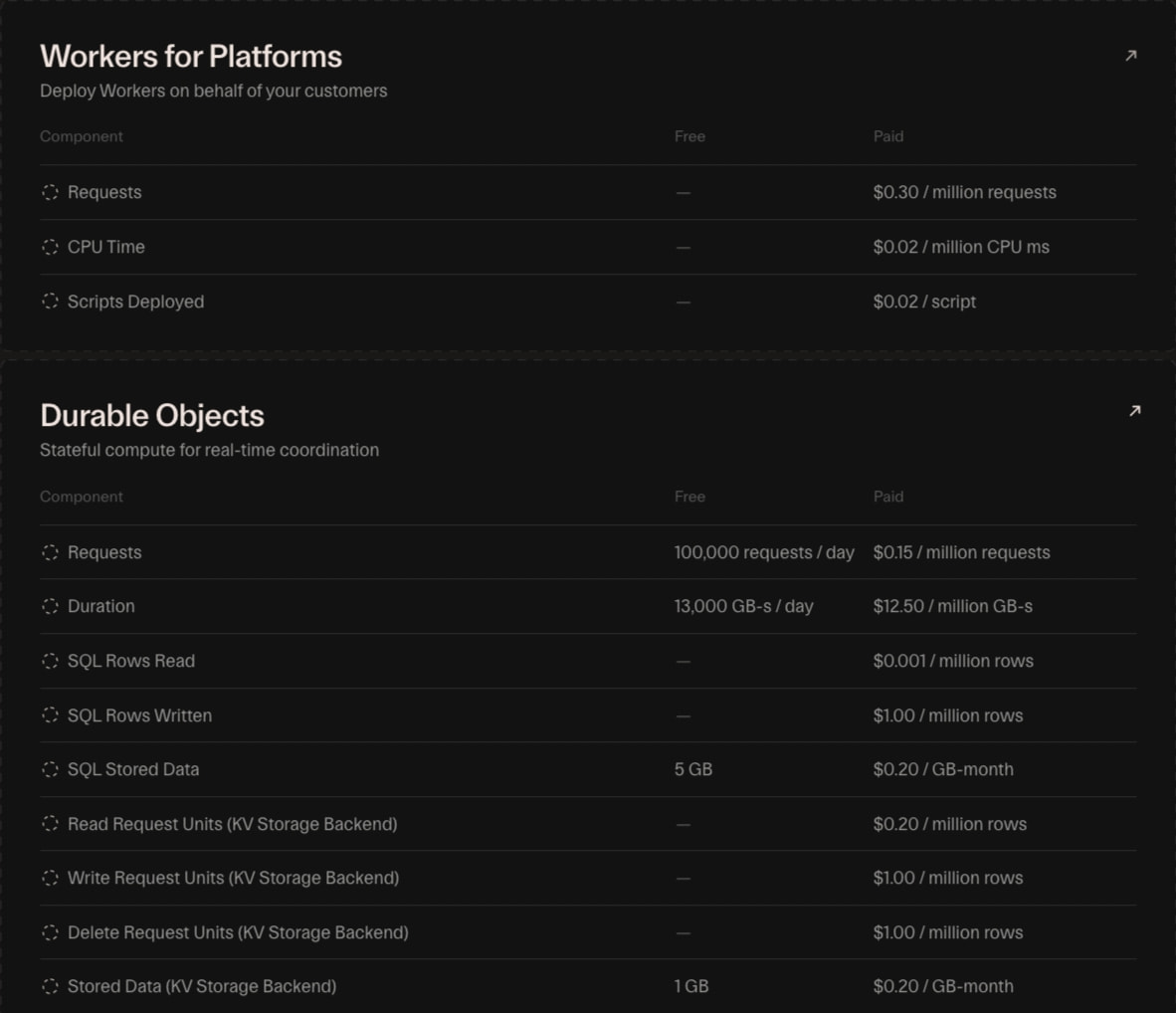
Task: Click the SQL Stored Data '$0.20 / GB-month' price
Action: tap(943, 770)
